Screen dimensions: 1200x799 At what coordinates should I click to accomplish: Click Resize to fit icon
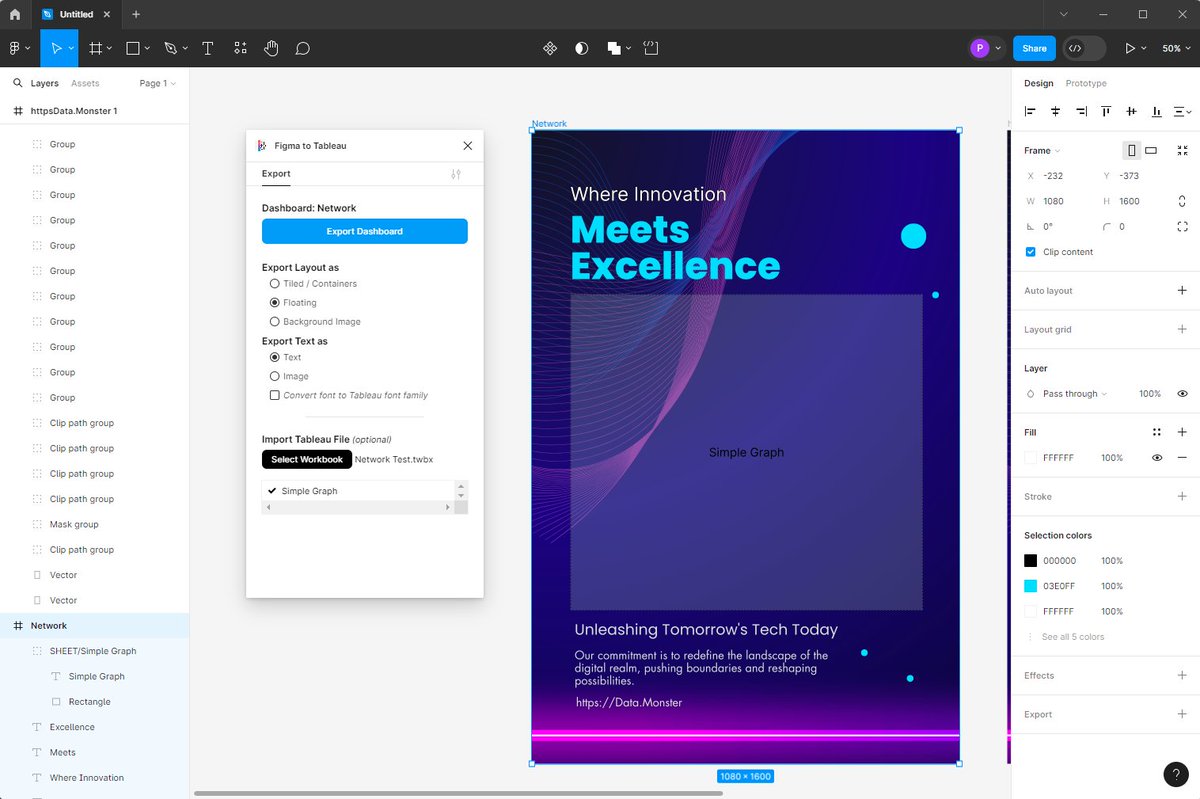point(1183,150)
